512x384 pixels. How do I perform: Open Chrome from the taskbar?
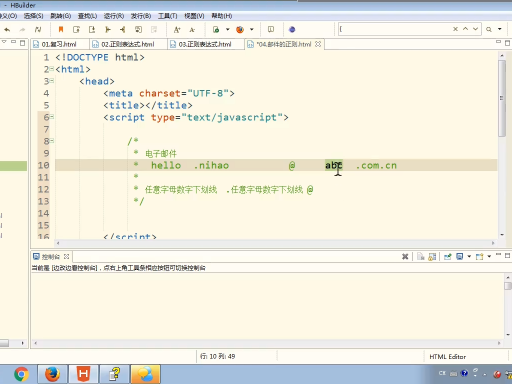[x=21, y=374]
